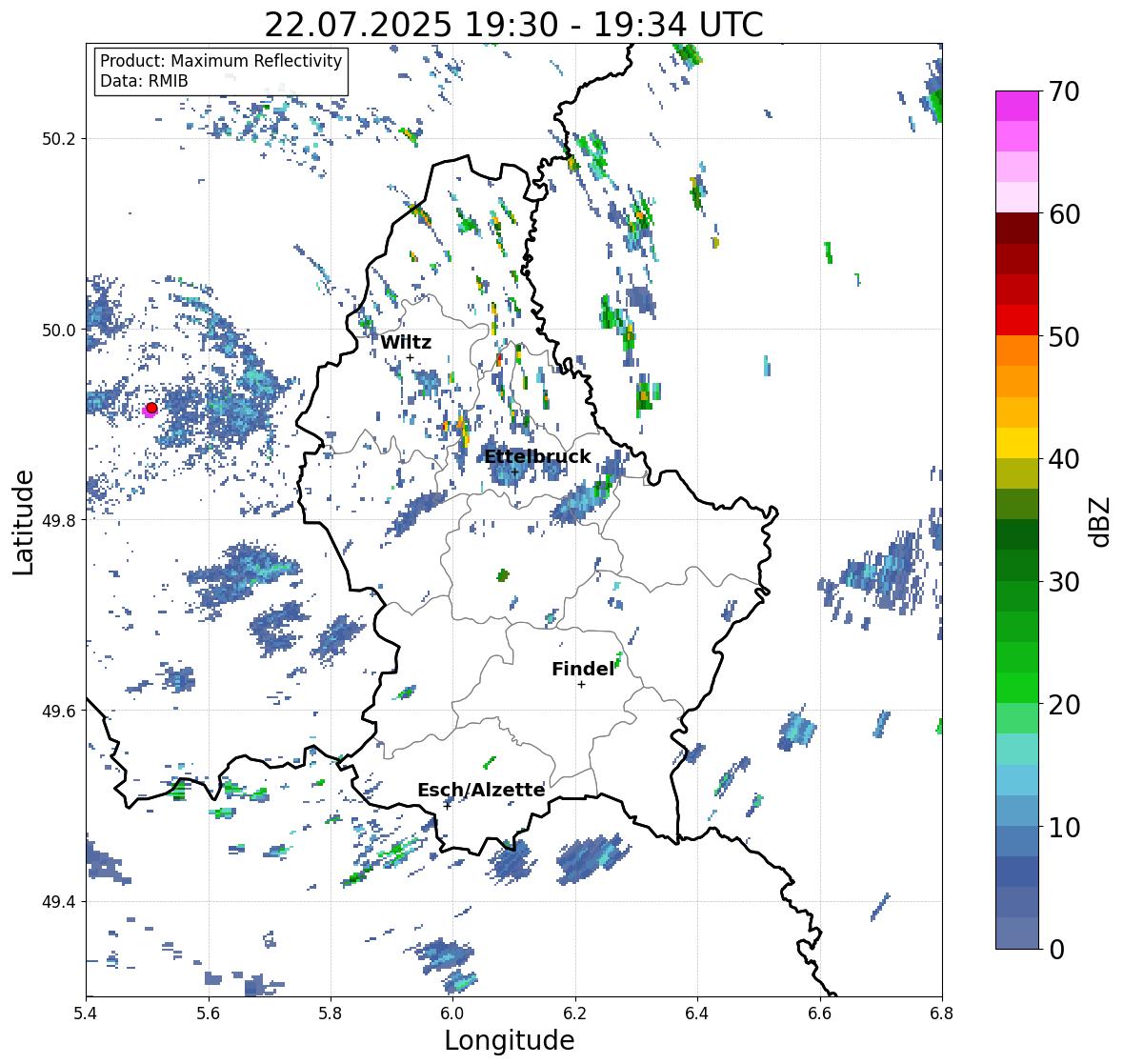Click longitude tick label 6.6
Viewport: 1123px width, 1064px height.
coord(820,1014)
